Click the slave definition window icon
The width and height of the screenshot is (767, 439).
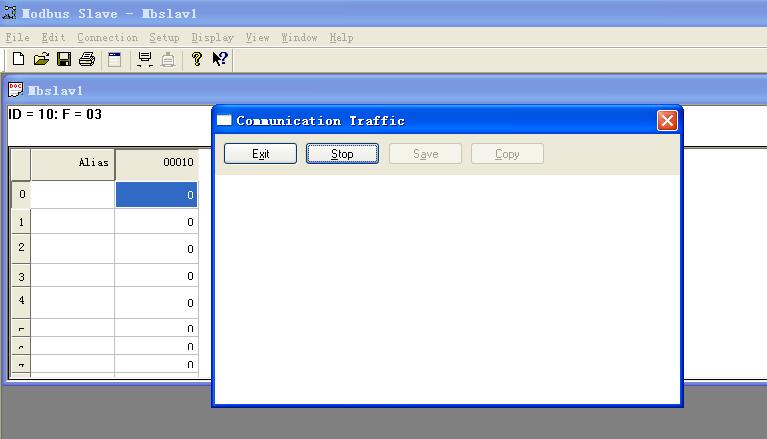click(114, 59)
